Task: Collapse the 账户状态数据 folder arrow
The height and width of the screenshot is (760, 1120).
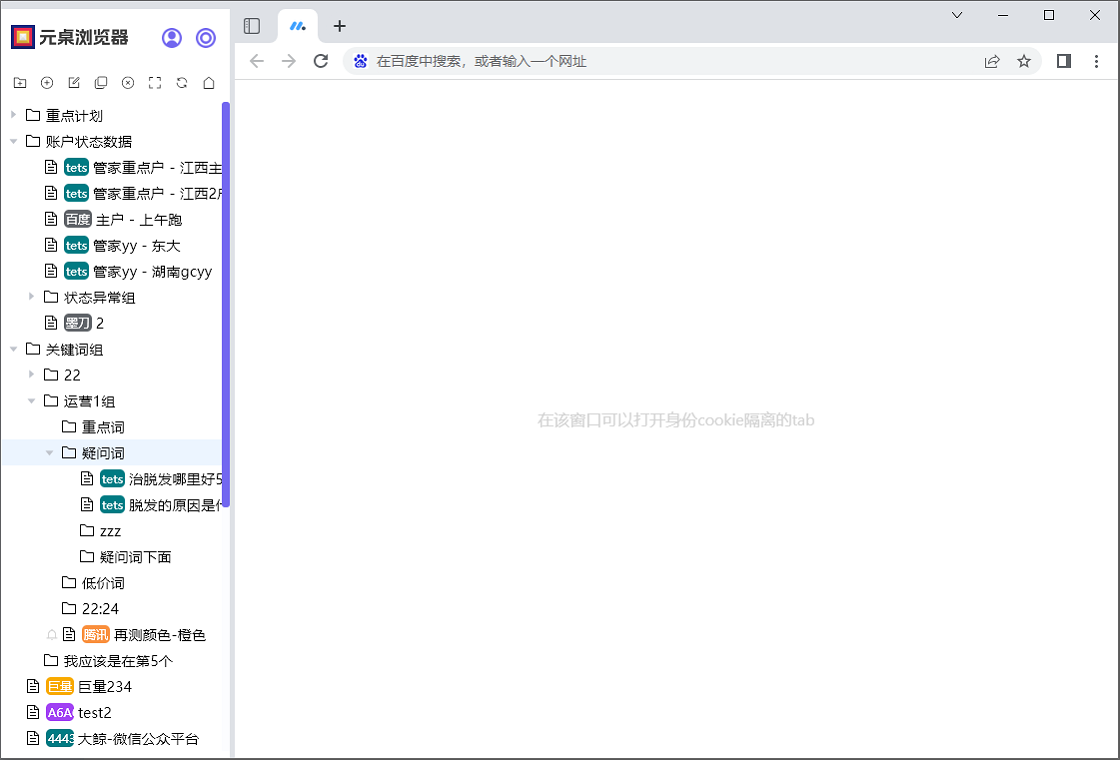Action: (x=13, y=141)
